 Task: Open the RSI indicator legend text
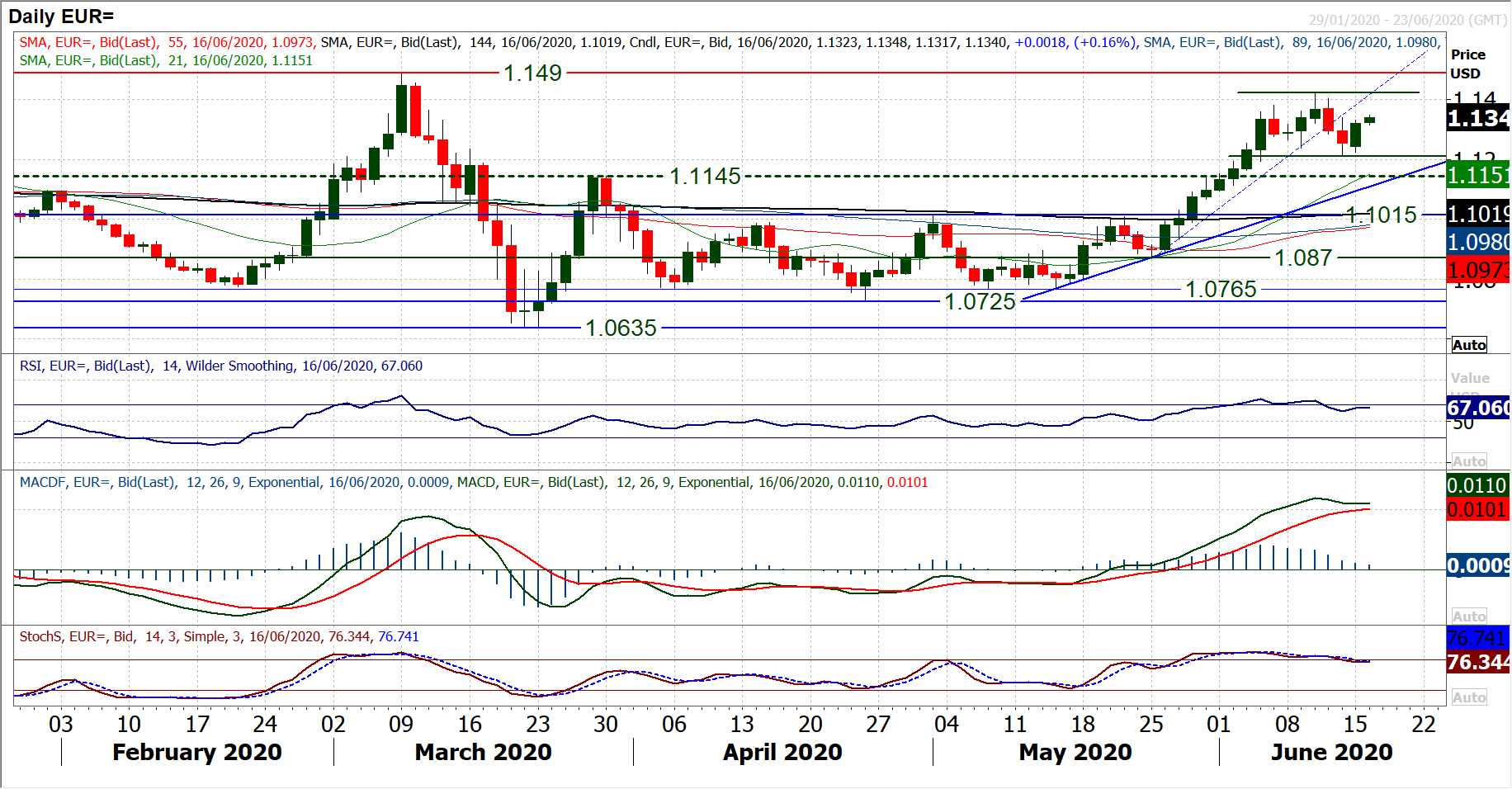coord(221,366)
